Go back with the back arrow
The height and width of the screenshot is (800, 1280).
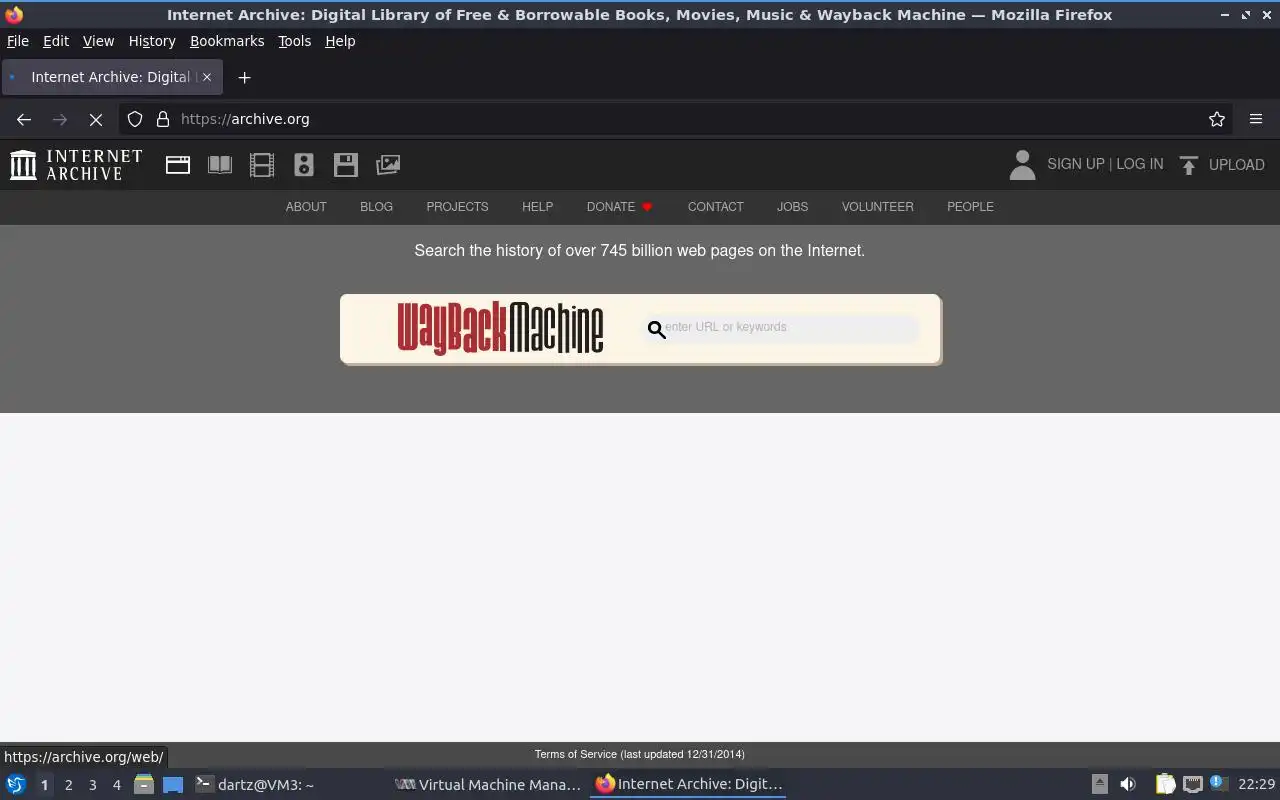24,119
